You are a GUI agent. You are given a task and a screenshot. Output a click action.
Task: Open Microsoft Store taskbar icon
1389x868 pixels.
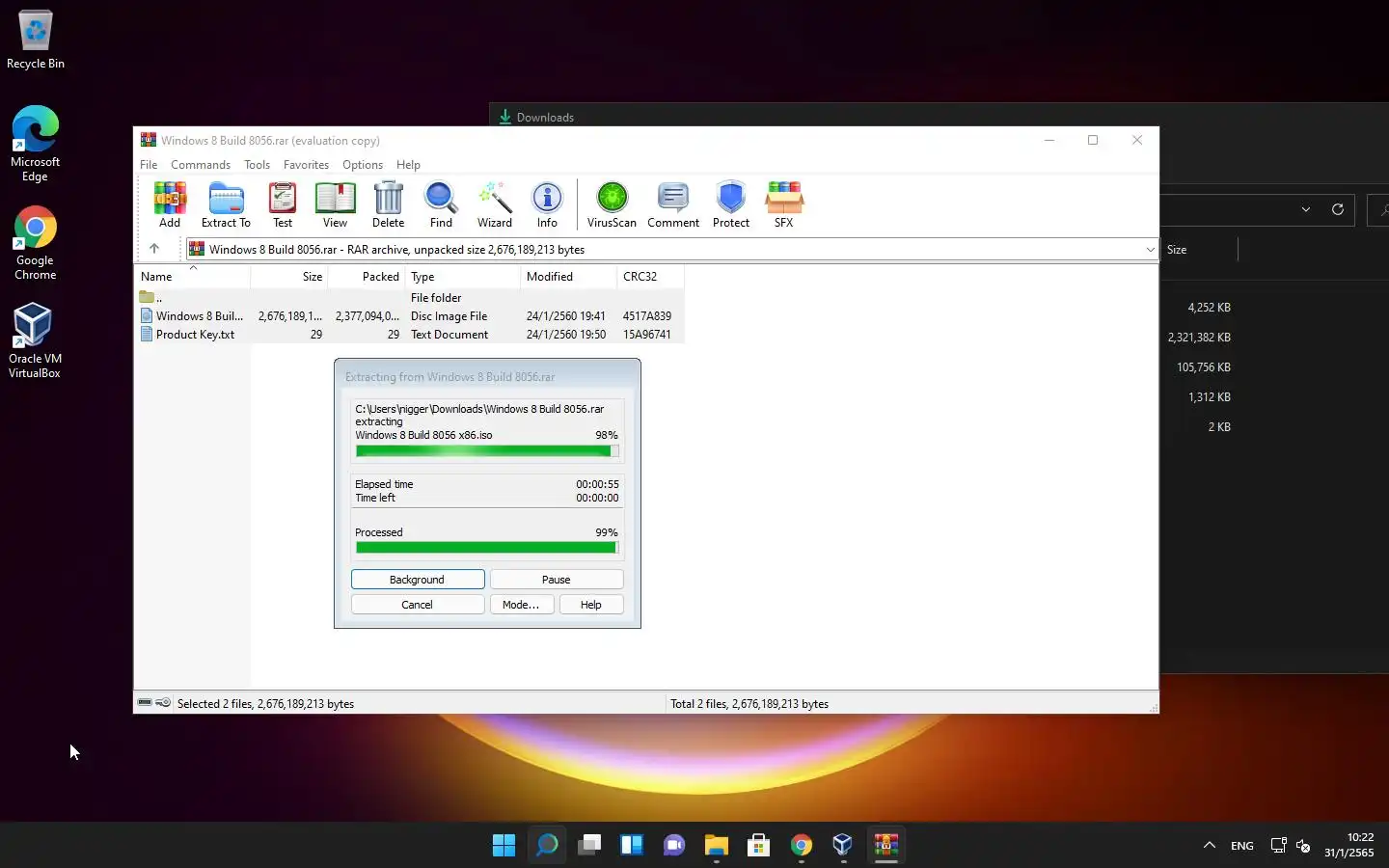(758, 846)
